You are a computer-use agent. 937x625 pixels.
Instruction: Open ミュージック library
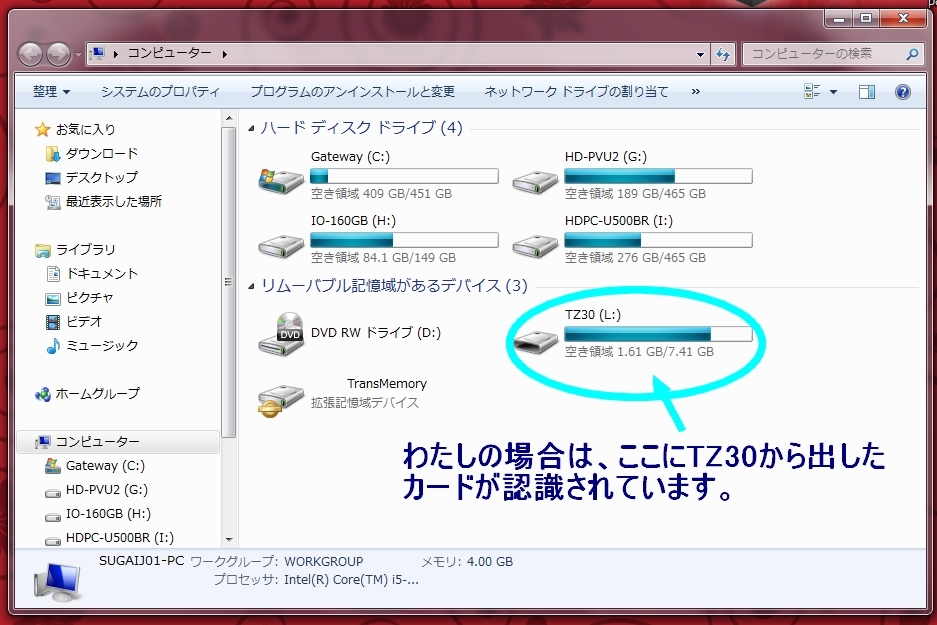[102, 345]
